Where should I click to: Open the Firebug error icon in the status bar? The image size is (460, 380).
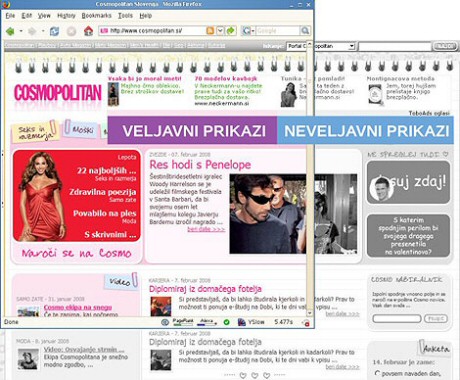(306, 322)
